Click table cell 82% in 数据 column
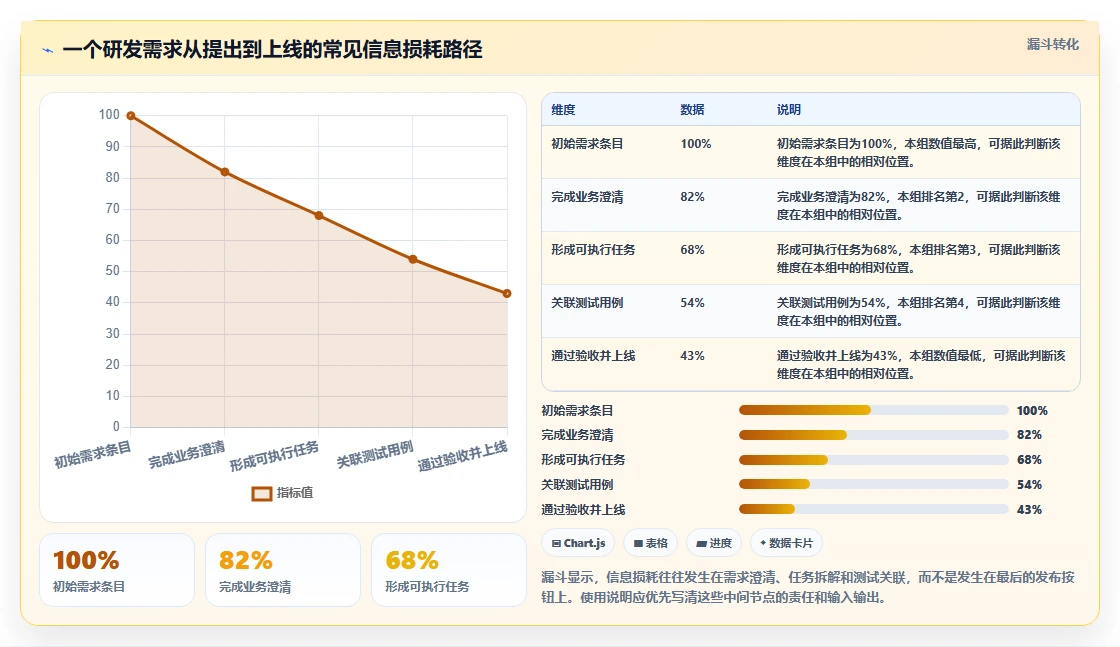1120x647 pixels. pyautogui.click(x=692, y=196)
